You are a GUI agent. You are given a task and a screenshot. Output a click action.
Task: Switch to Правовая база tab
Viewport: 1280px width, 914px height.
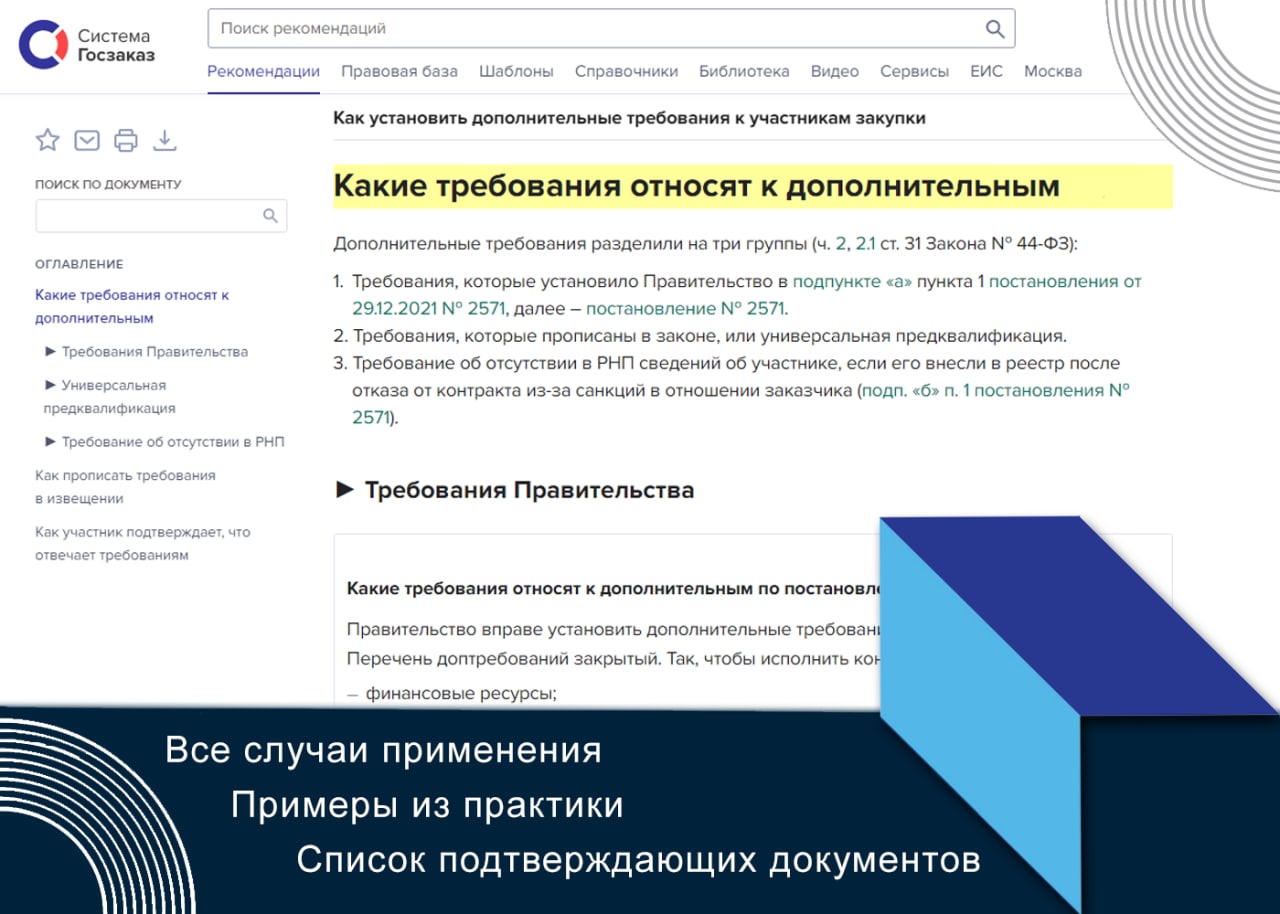point(399,71)
